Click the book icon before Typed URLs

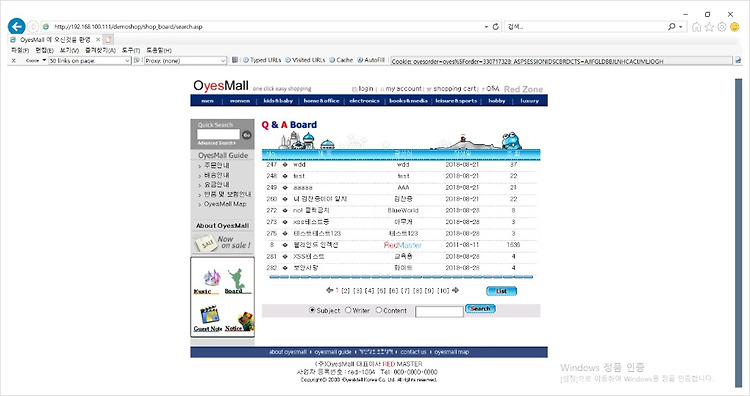235,60
